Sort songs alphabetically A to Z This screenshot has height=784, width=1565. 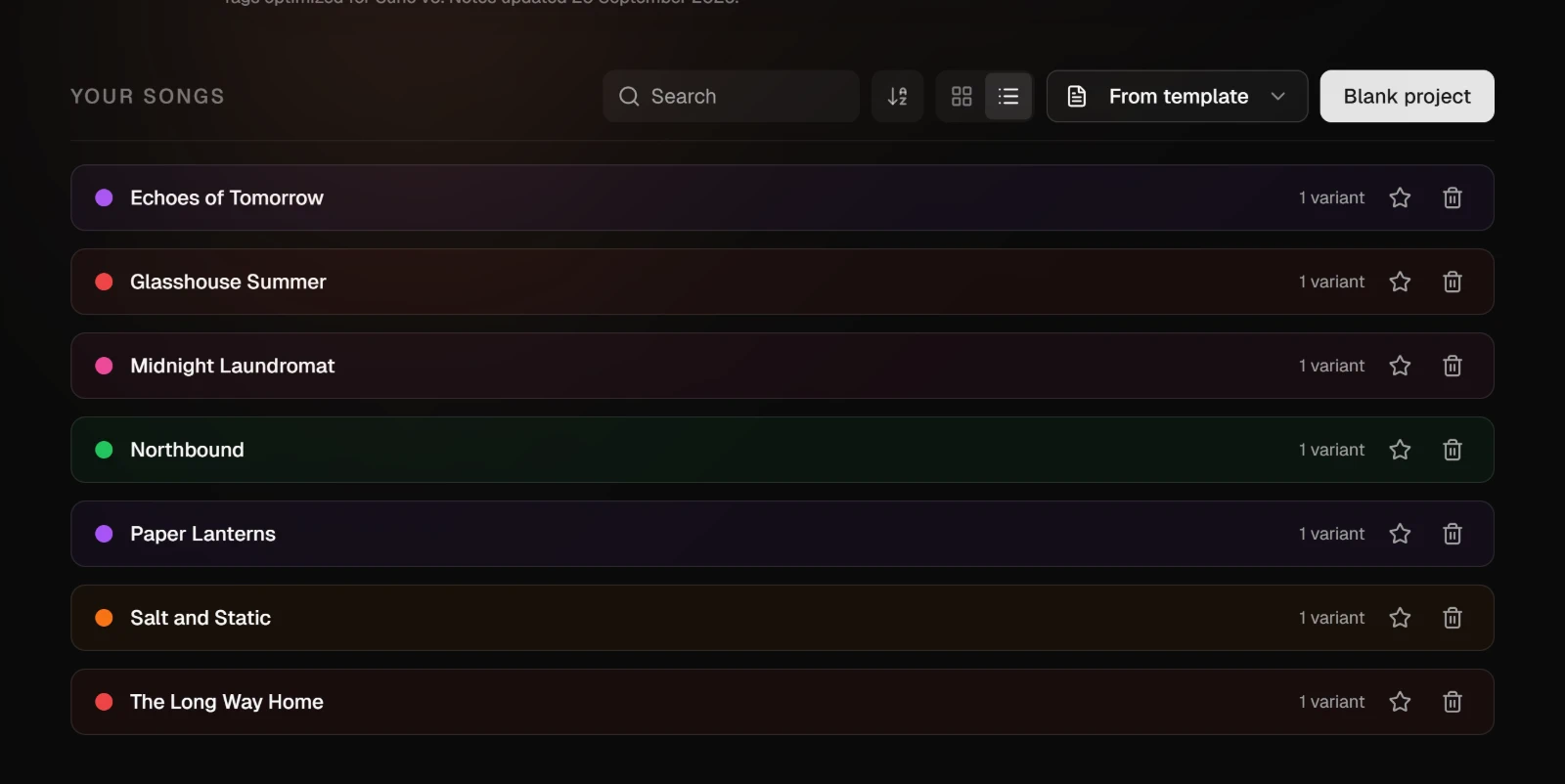[897, 96]
